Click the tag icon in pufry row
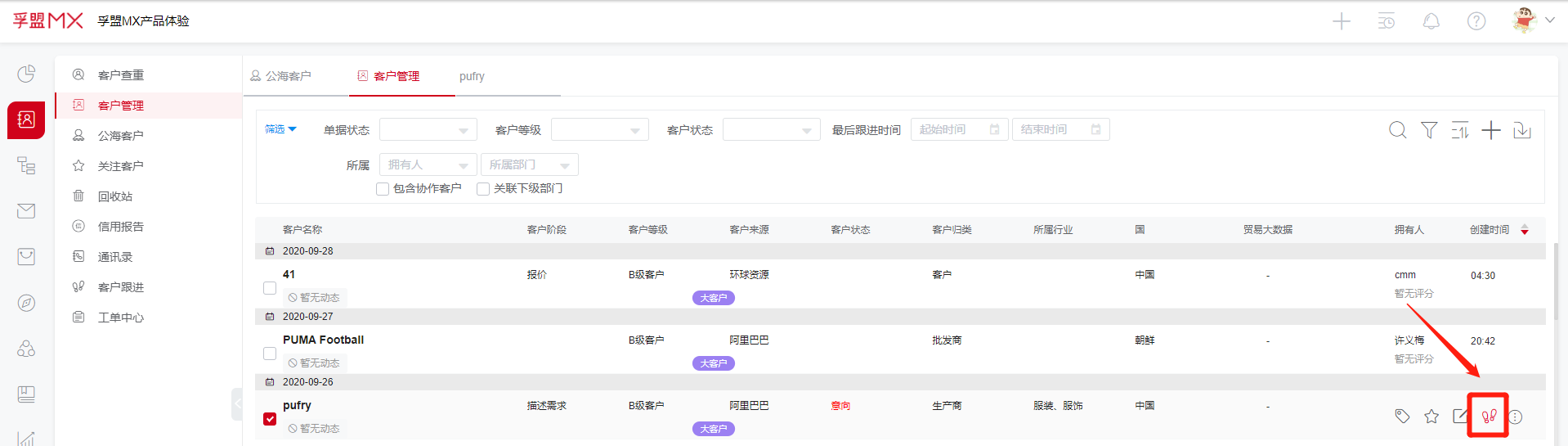Viewport: 1568px width, 446px height. click(x=1402, y=417)
